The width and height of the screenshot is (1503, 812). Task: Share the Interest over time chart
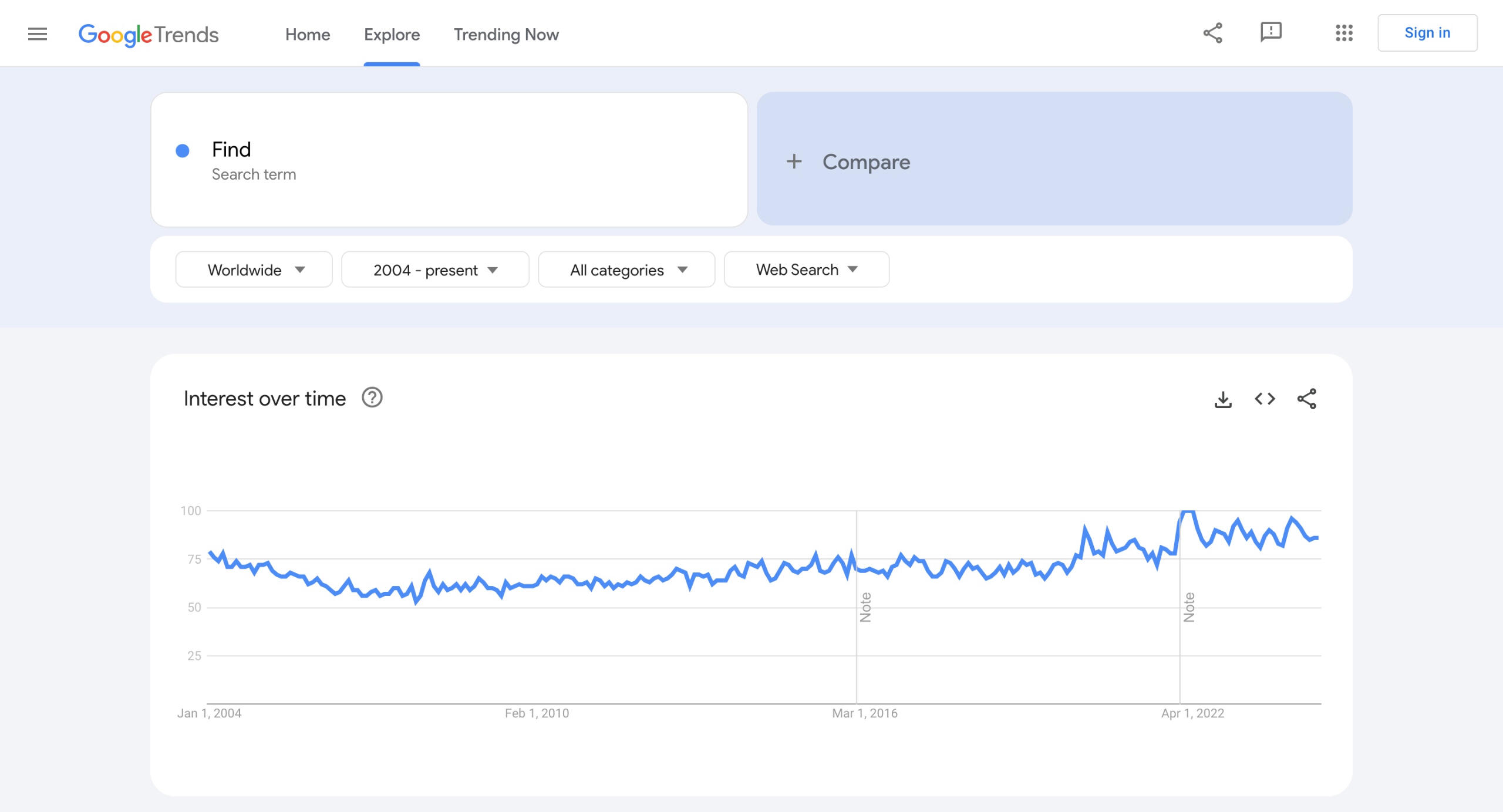[1307, 399]
